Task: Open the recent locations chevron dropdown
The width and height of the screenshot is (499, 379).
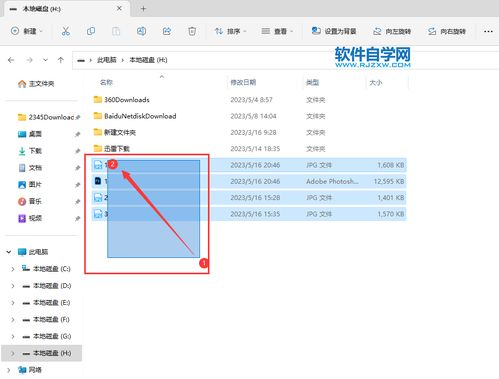Action: [45, 60]
